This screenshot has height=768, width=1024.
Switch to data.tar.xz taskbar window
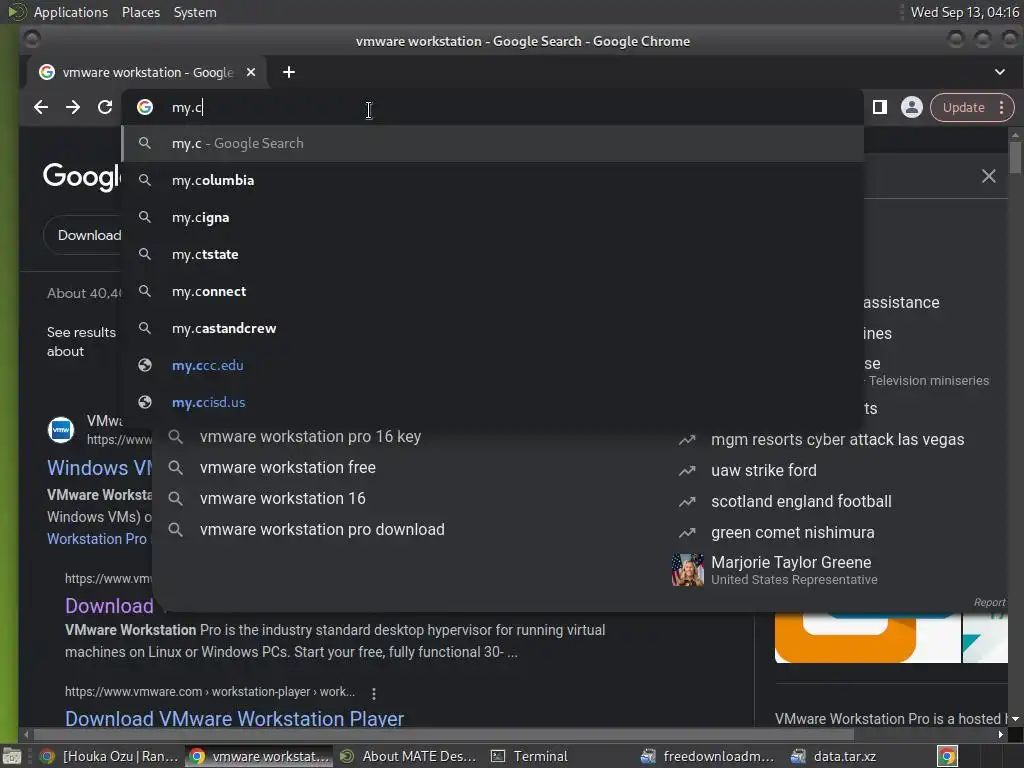[836, 756]
